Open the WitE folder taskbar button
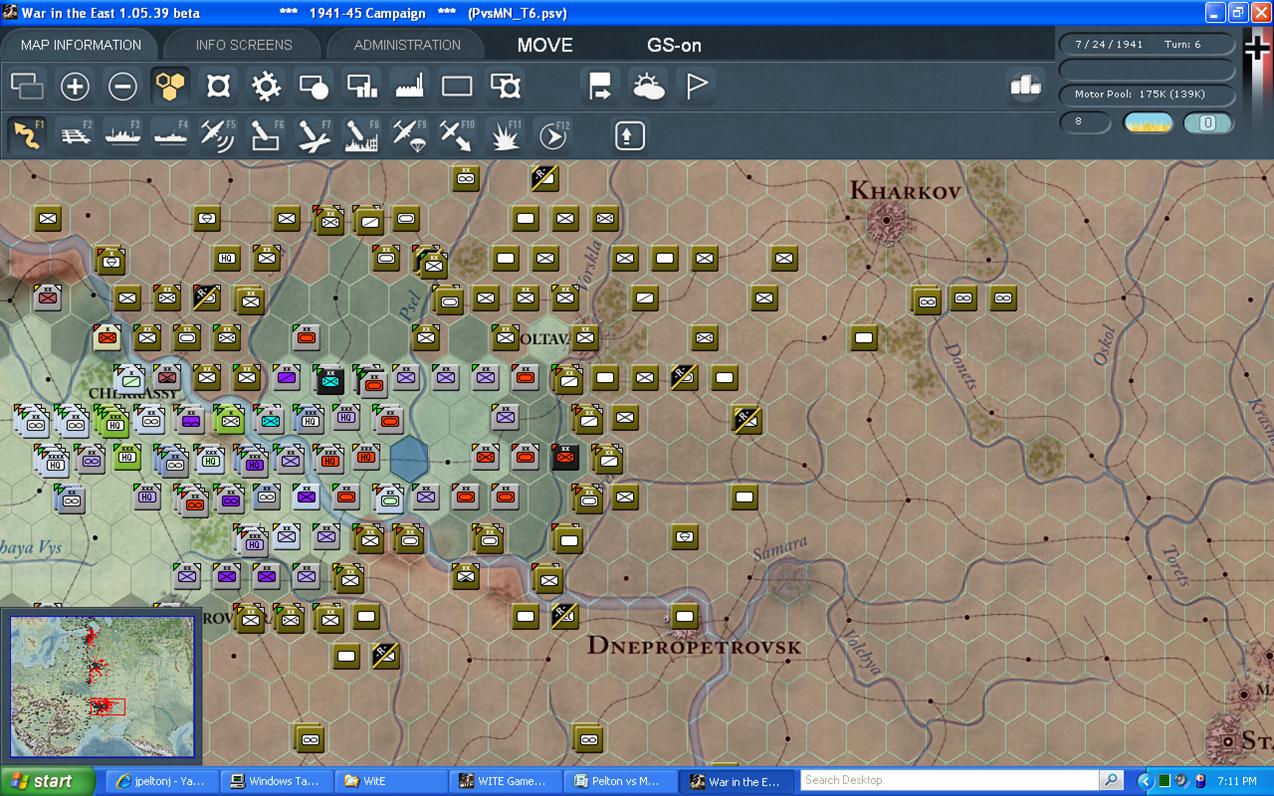This screenshot has width=1274, height=796. pyautogui.click(x=391, y=782)
